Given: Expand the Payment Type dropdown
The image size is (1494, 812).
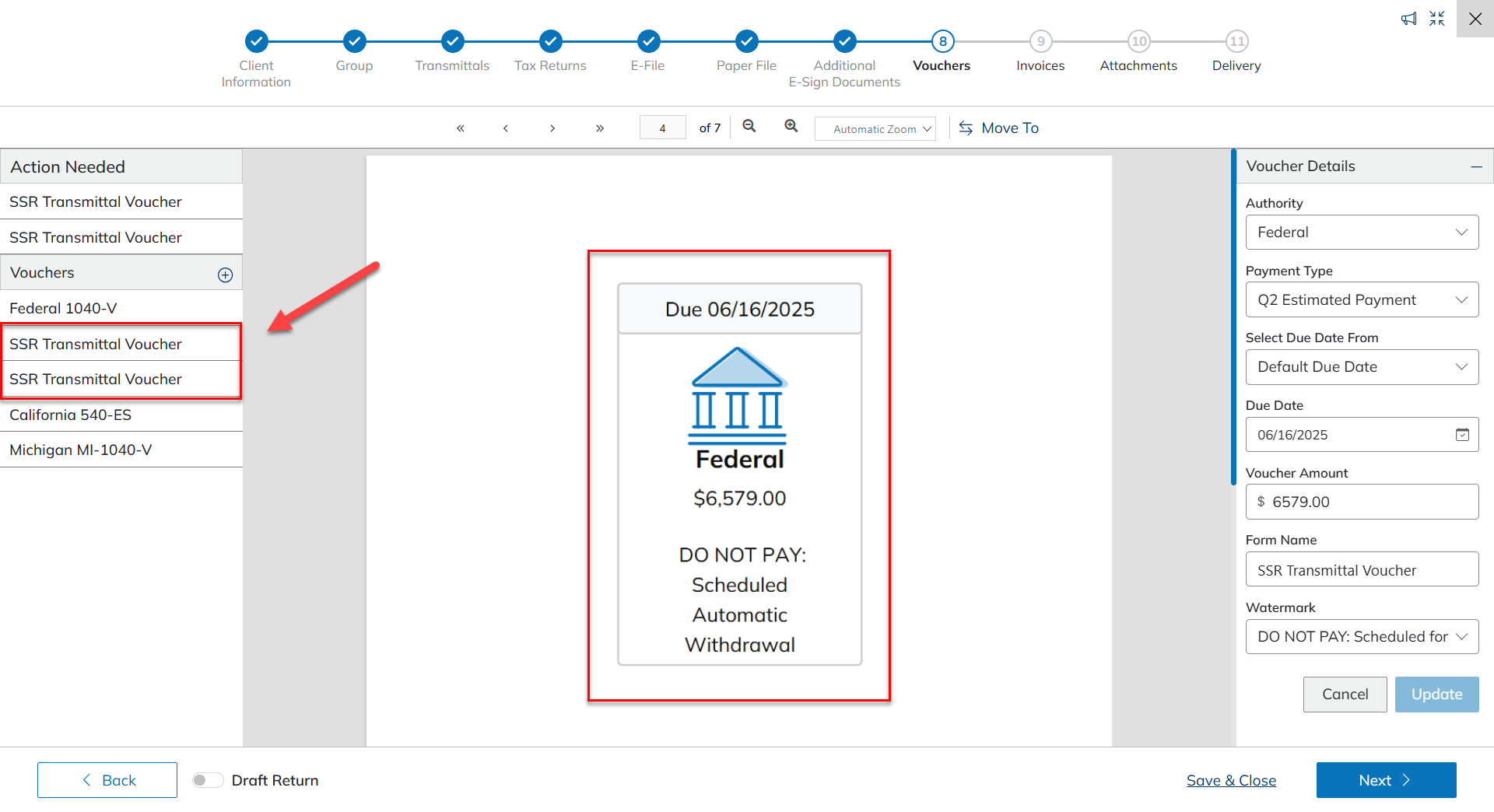Looking at the screenshot, I should 1362,300.
